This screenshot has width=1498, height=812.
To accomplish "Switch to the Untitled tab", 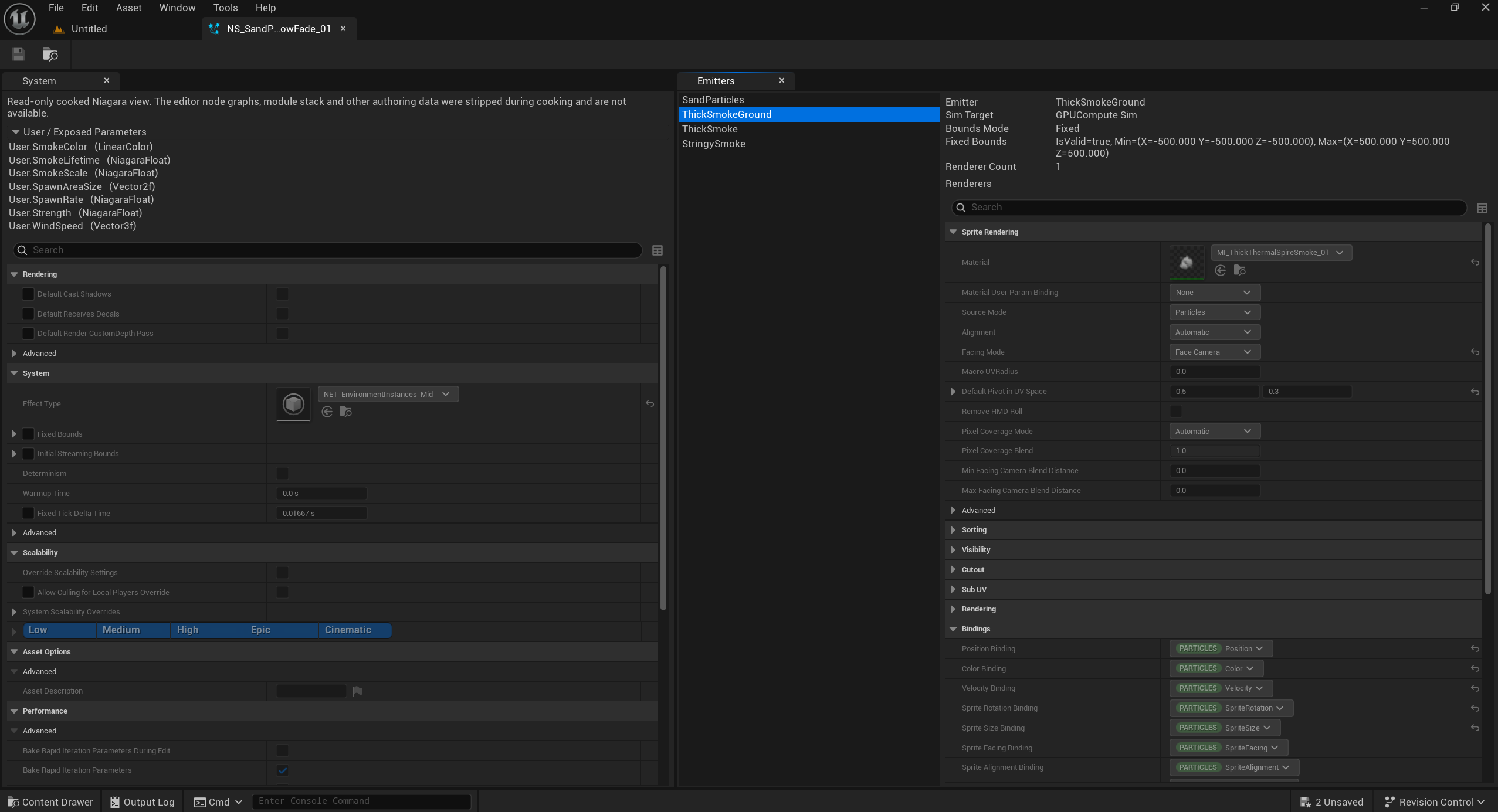I will (x=89, y=29).
